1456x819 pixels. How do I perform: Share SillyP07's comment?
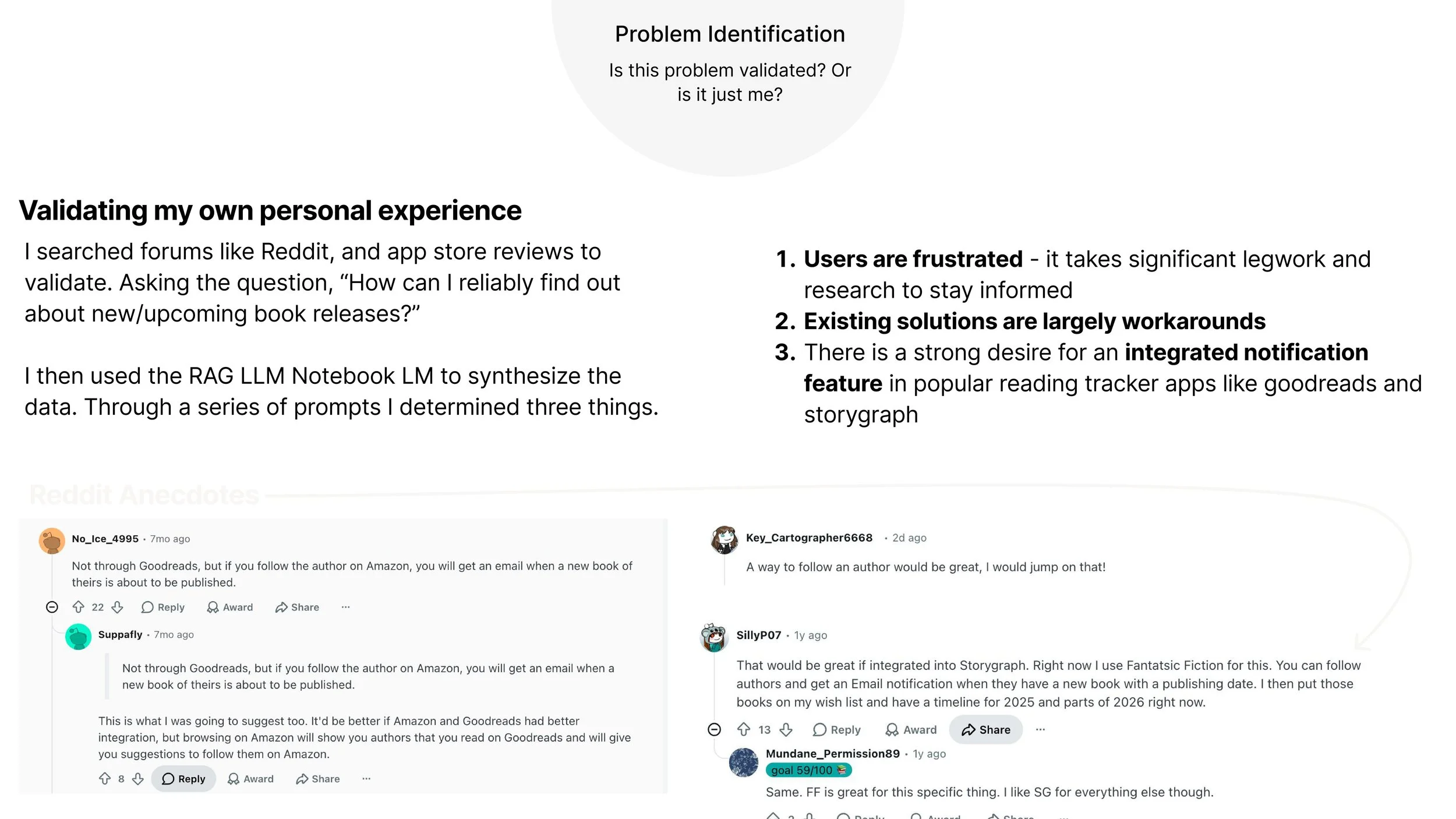pos(986,729)
